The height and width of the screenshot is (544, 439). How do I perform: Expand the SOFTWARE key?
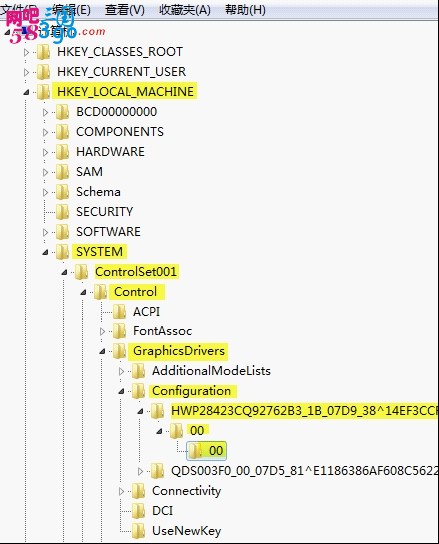[x=45, y=232]
